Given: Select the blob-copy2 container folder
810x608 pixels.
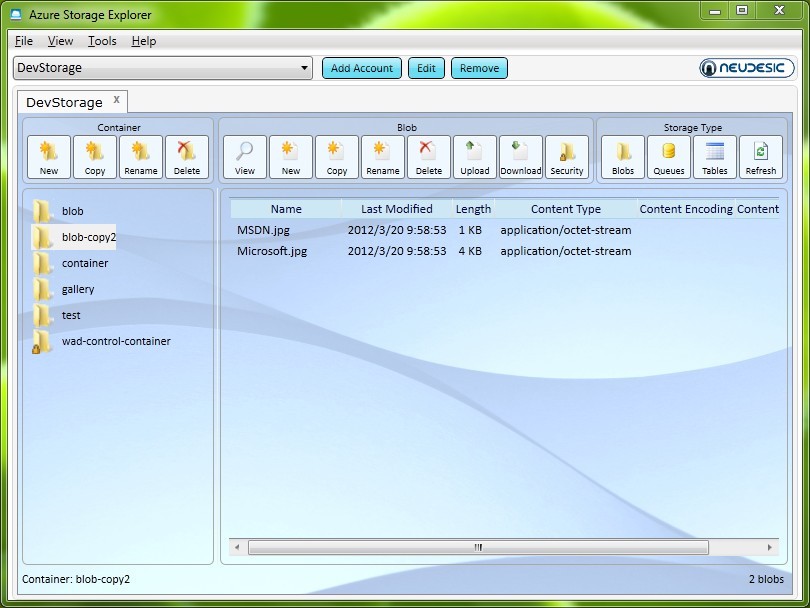Looking at the screenshot, I should [x=74, y=237].
